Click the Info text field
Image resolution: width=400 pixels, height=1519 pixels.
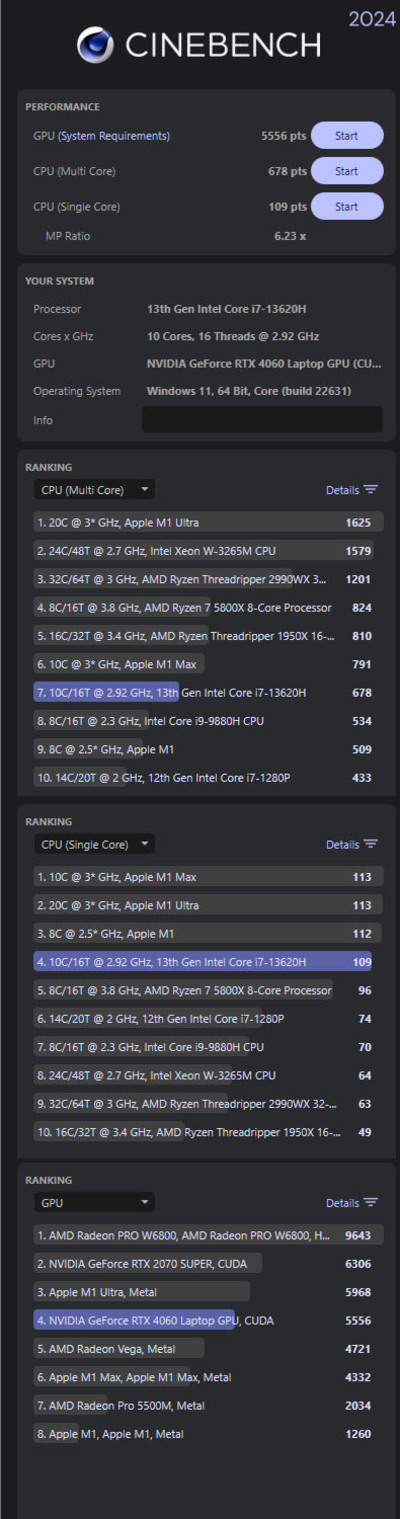[262, 420]
